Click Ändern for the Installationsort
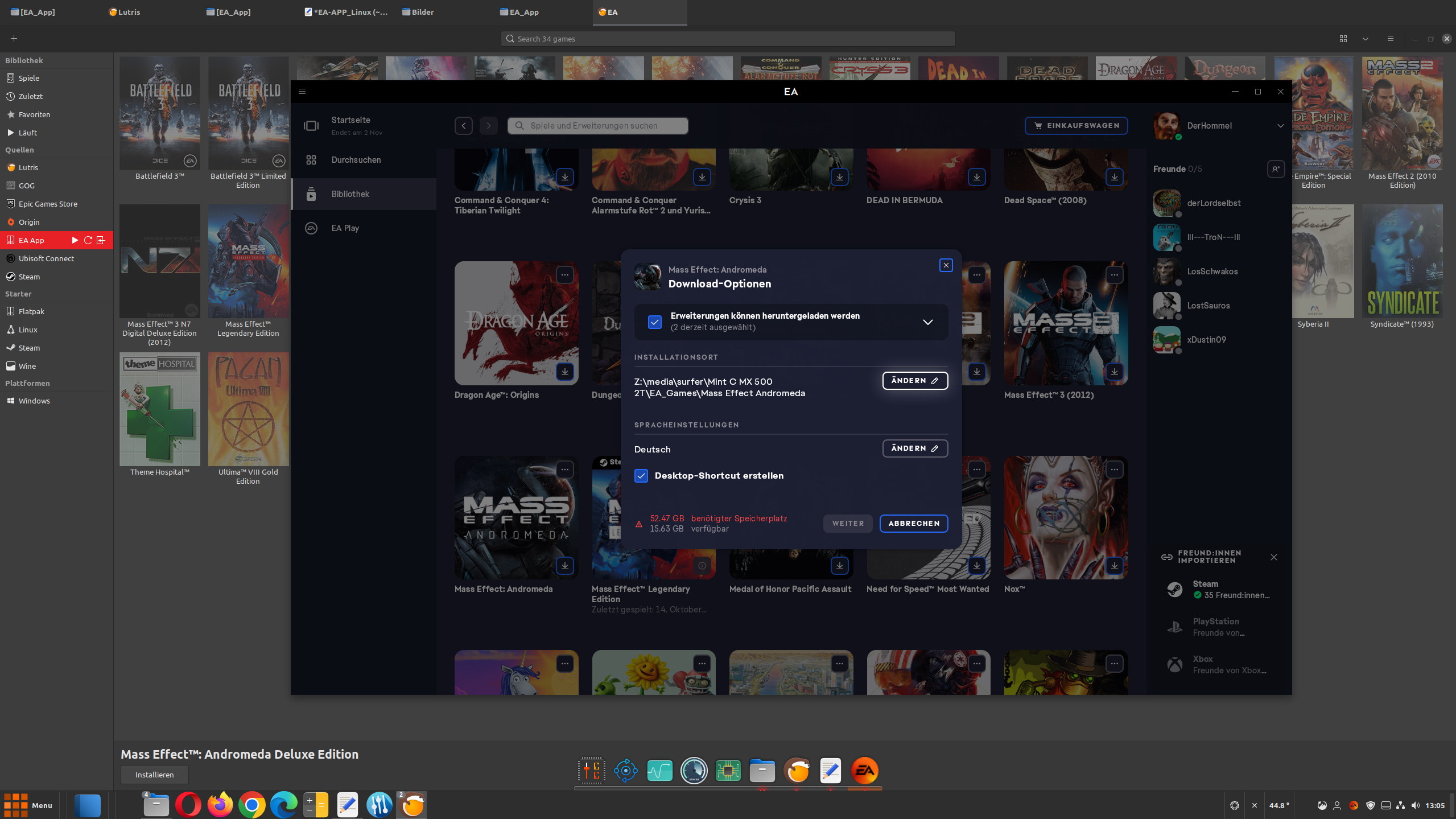The height and width of the screenshot is (819, 1456). (x=914, y=381)
